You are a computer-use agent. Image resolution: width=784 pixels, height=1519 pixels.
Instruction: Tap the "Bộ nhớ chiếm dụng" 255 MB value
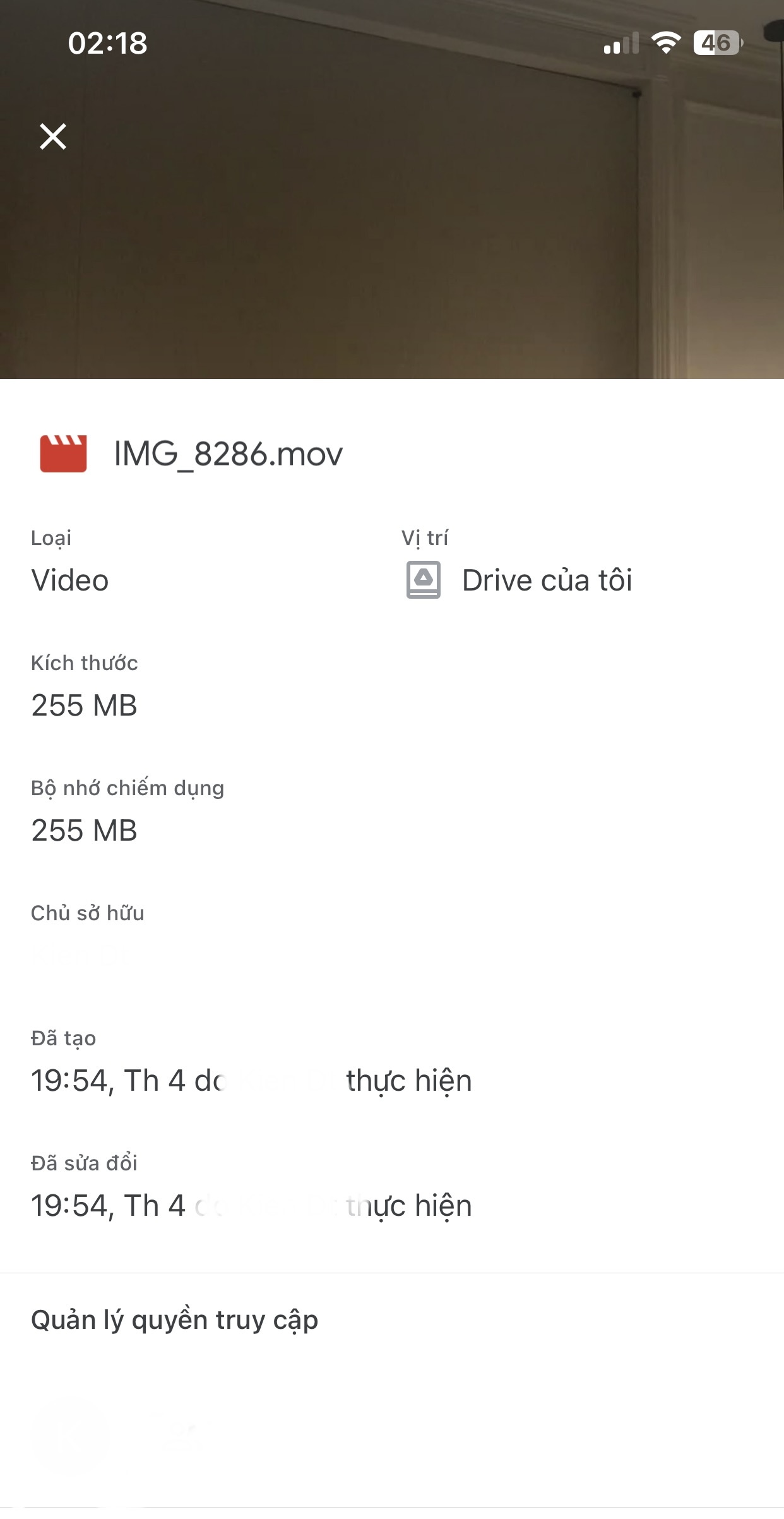[x=84, y=831]
